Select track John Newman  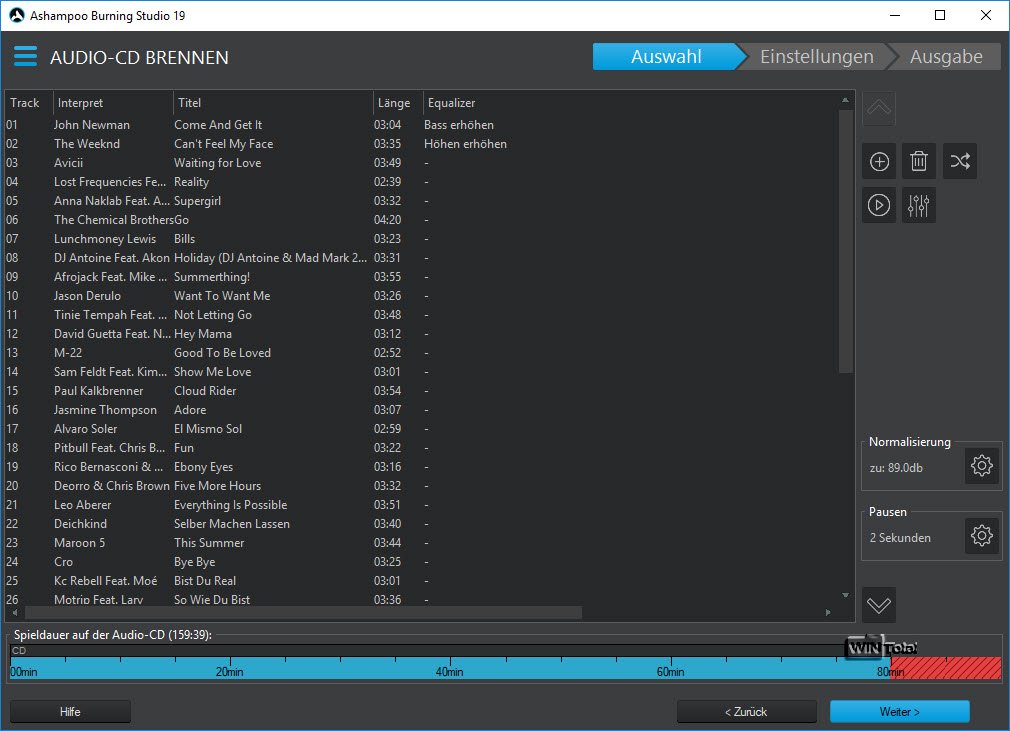pos(422,125)
